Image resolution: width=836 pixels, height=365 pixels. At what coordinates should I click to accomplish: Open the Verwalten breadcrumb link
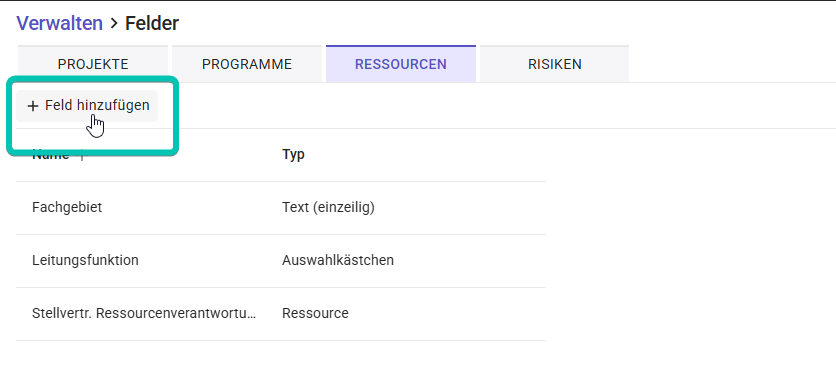(59, 23)
